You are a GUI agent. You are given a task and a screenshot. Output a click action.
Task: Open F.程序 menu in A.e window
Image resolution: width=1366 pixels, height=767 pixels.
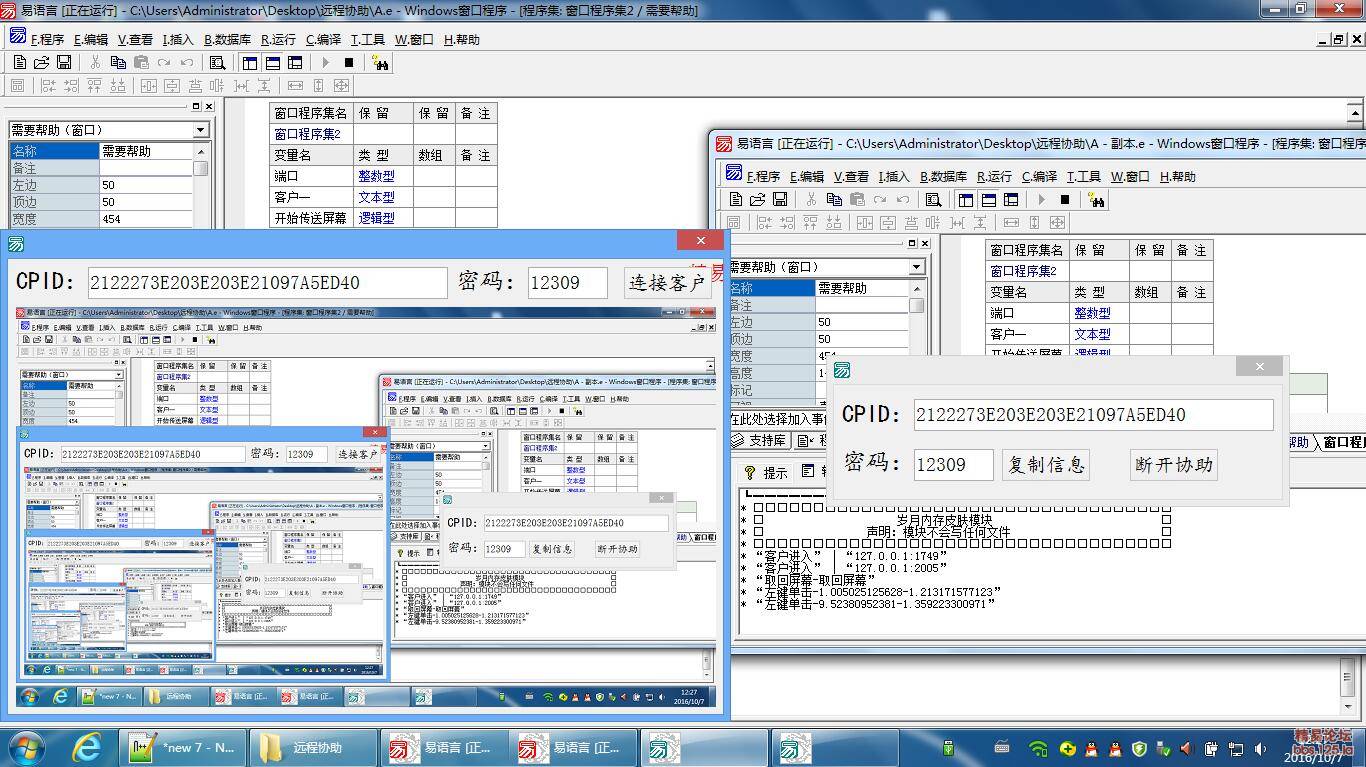47,40
